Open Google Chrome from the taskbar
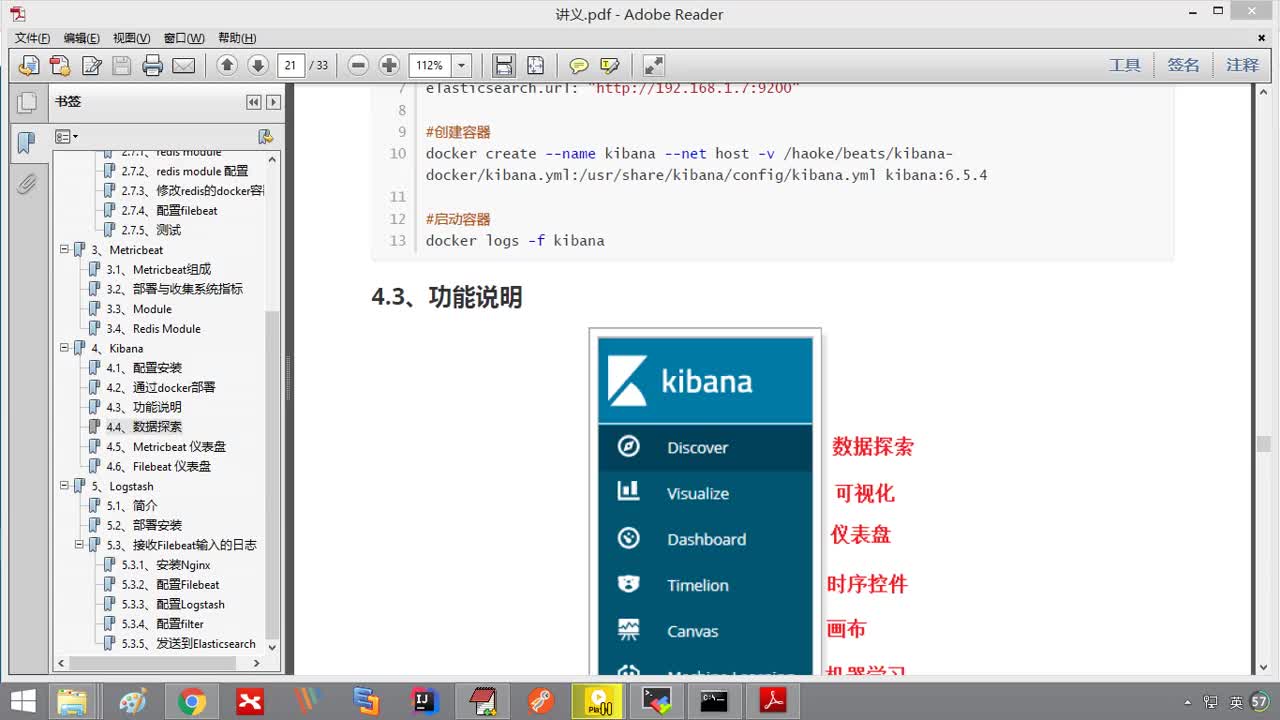This screenshot has width=1280, height=720. [191, 702]
